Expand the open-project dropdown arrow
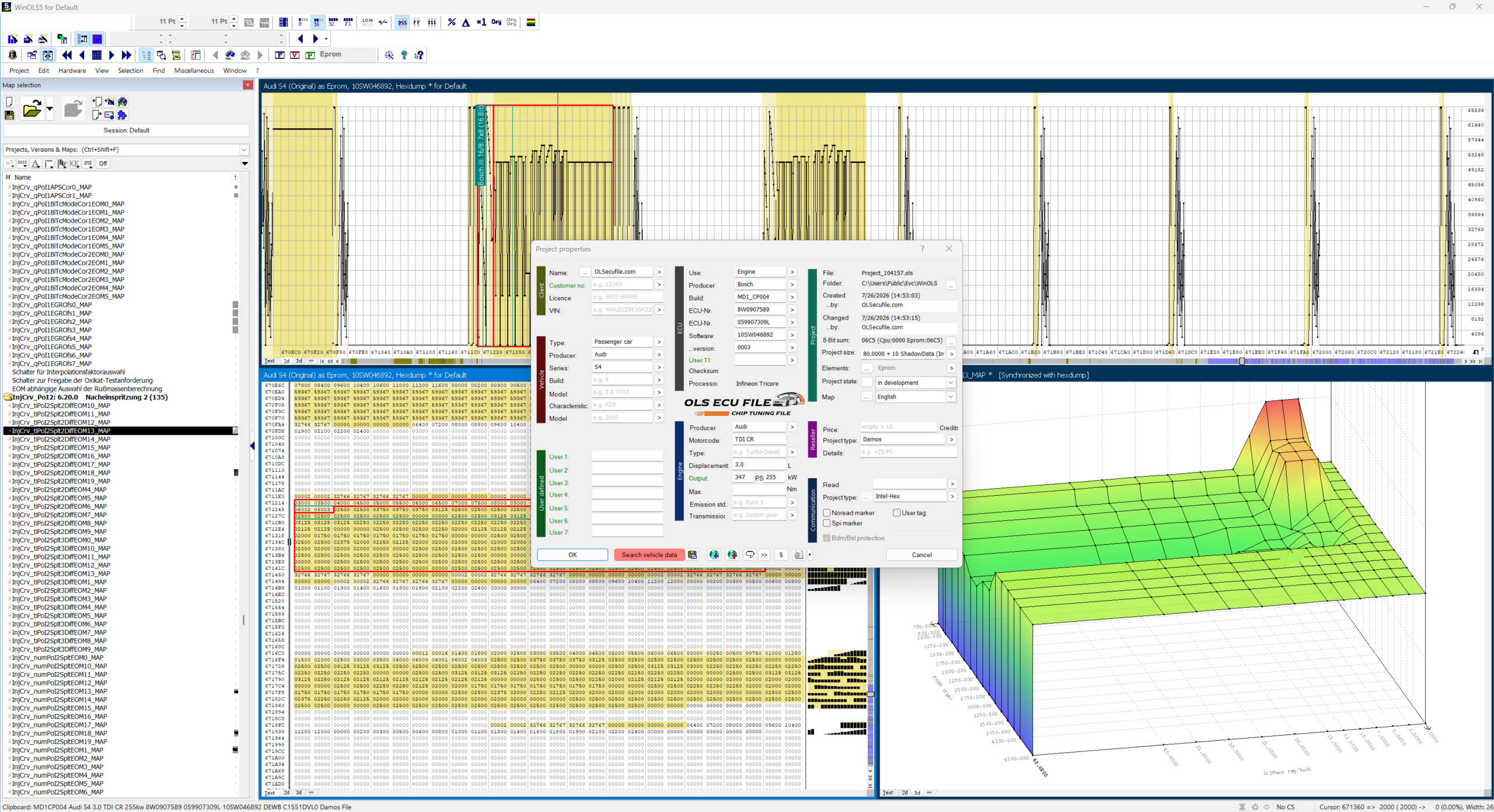The width and height of the screenshot is (1494, 812). pos(50,108)
